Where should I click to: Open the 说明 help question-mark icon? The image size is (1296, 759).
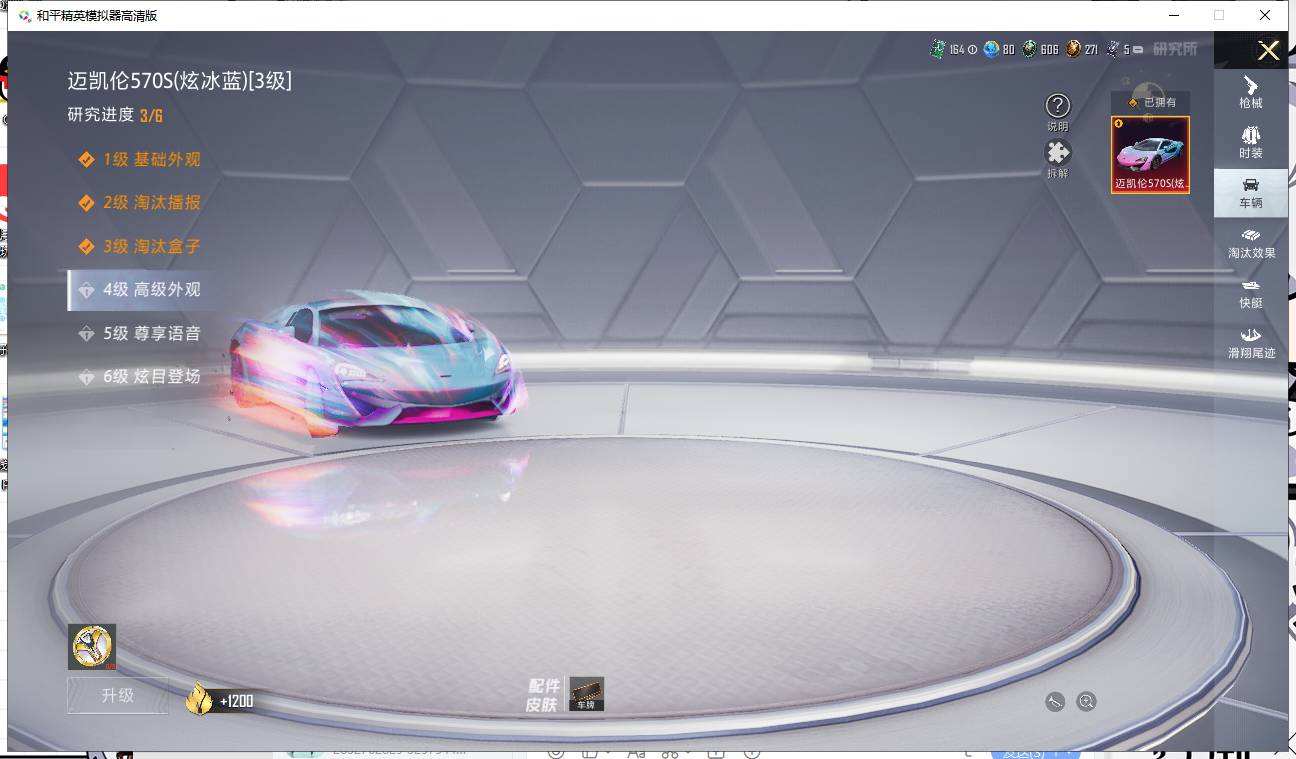click(1057, 106)
